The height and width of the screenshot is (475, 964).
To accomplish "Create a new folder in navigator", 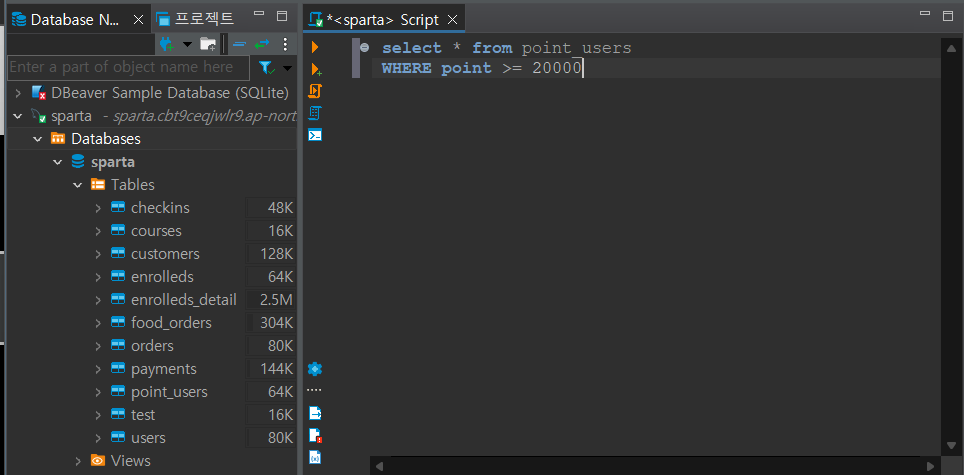I will 208,44.
